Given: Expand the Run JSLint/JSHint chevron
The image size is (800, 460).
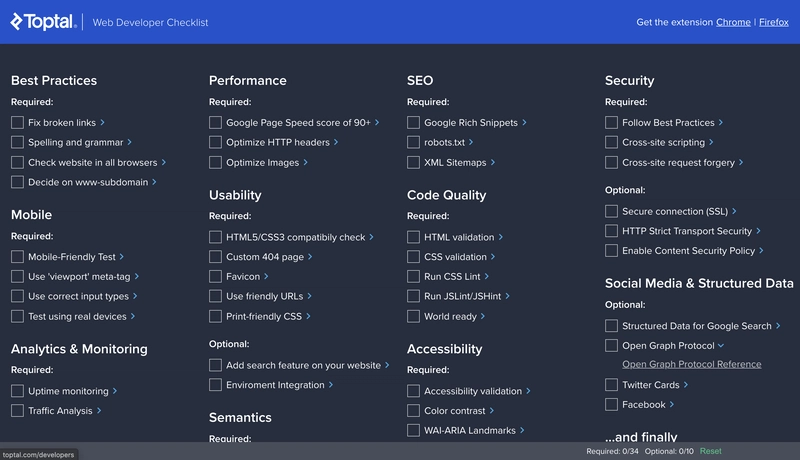Looking at the screenshot, I should click(x=507, y=296).
